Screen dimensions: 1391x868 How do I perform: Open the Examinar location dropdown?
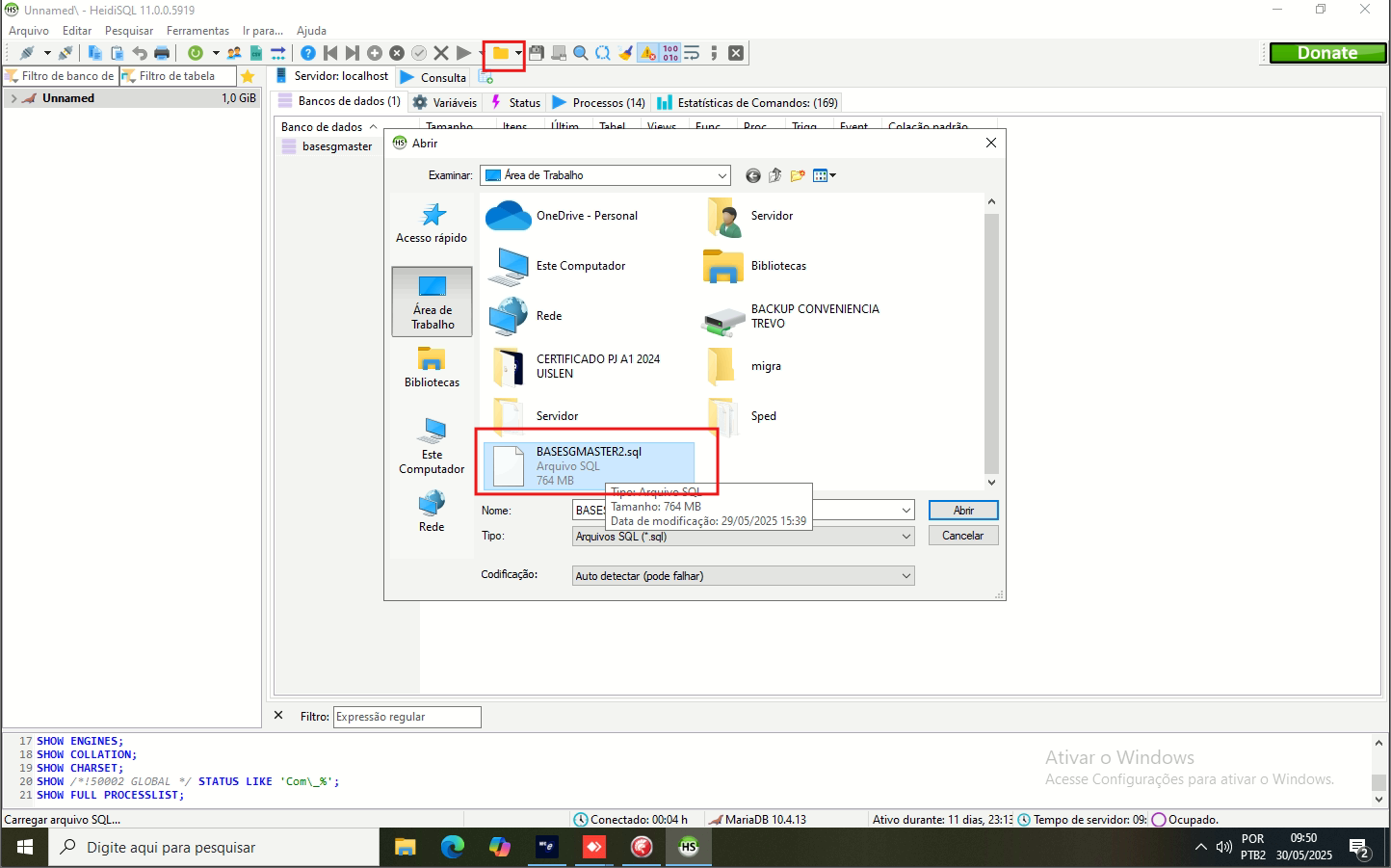[x=722, y=175]
